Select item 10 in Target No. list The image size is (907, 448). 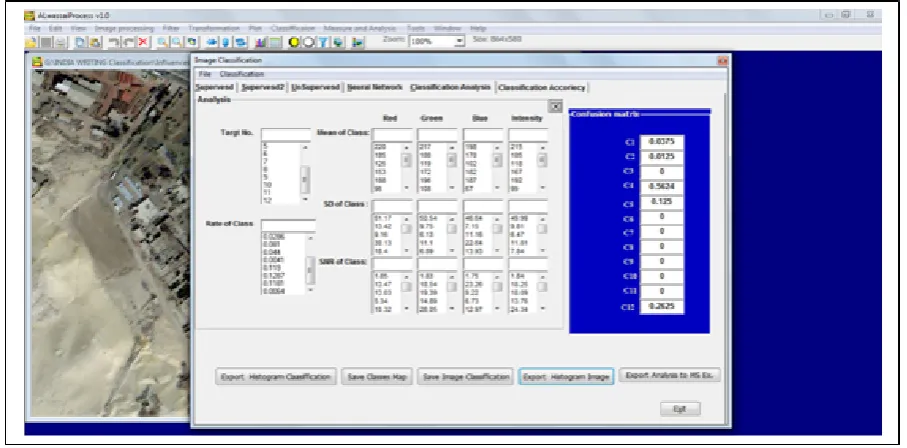[267, 185]
